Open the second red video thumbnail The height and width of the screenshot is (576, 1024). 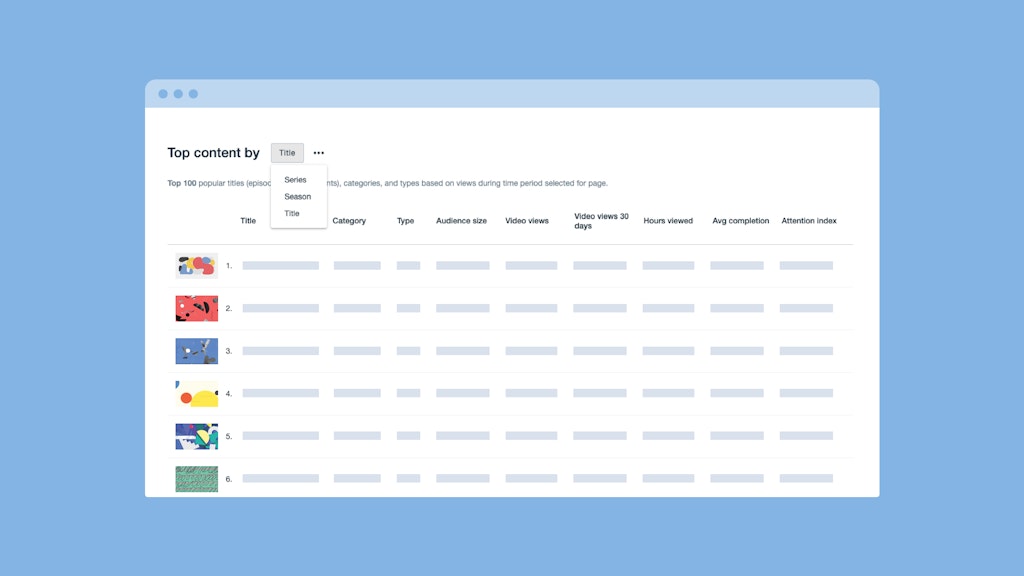pos(197,308)
